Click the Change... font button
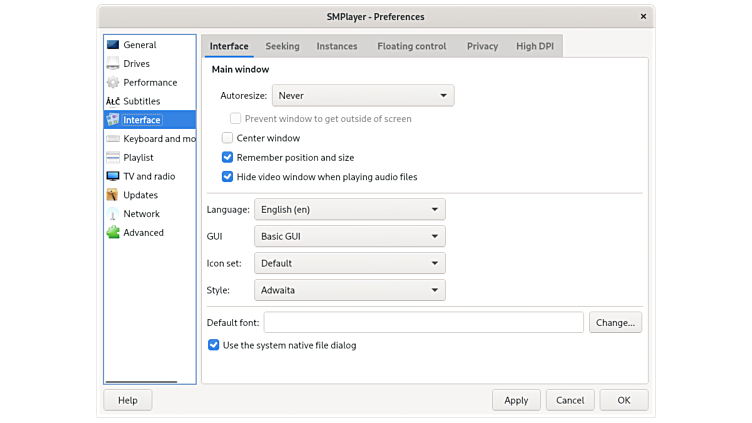Screen dimensions: 752x423 click(x=615, y=322)
